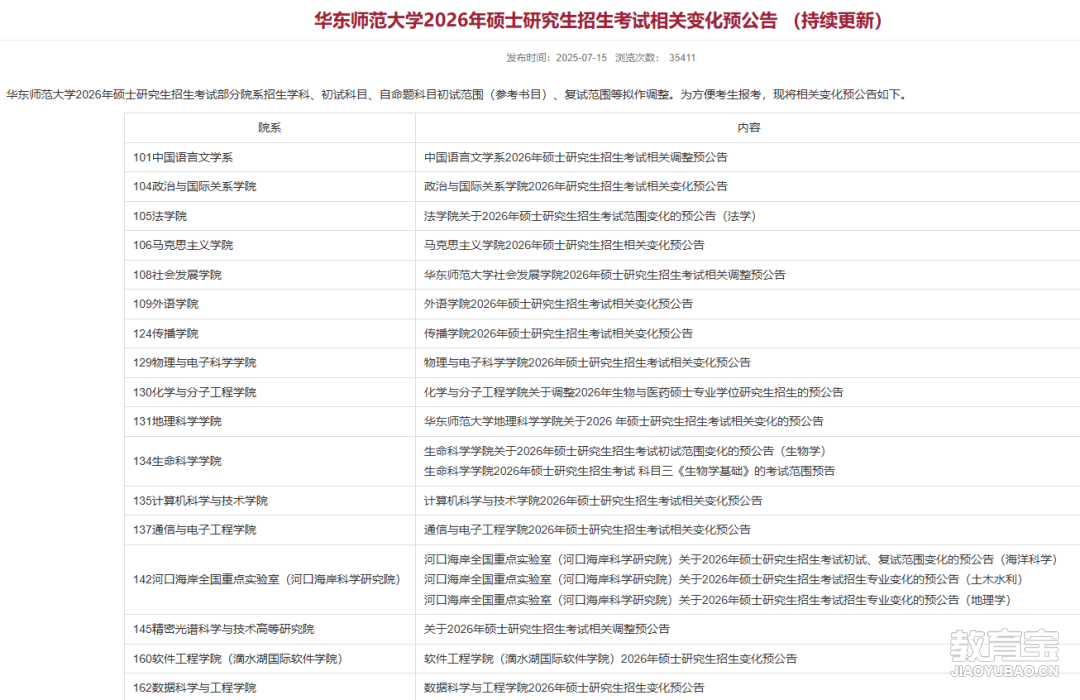The image size is (1080, 700).
Task: Open 政治与国际关系学院2026年硕士研究生招生考试相关变化预公告
Action: tap(575, 186)
